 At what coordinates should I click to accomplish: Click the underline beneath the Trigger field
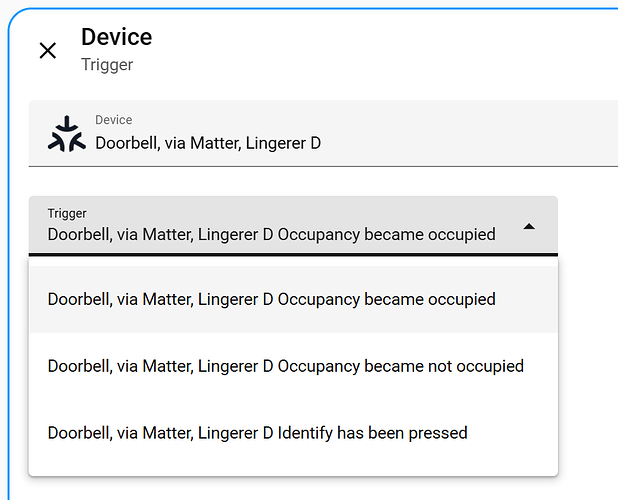292,254
